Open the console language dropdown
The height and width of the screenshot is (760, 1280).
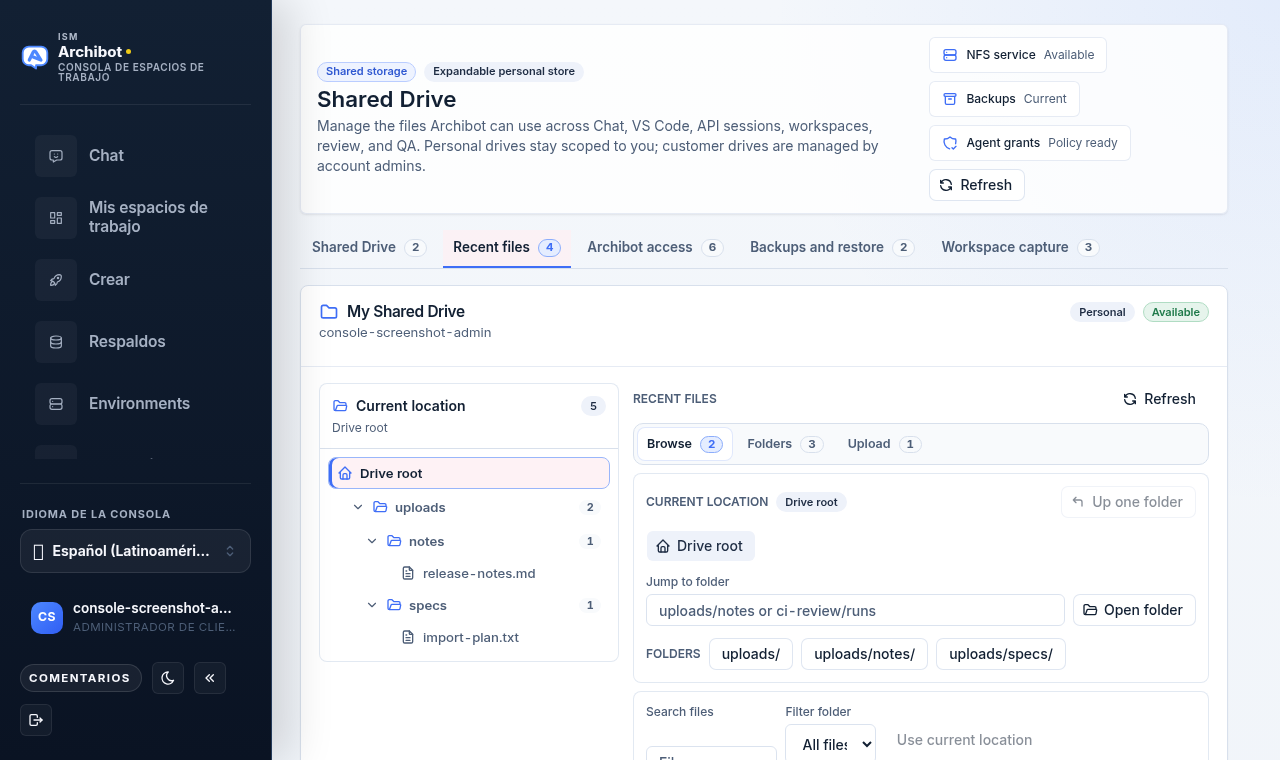[135, 551]
